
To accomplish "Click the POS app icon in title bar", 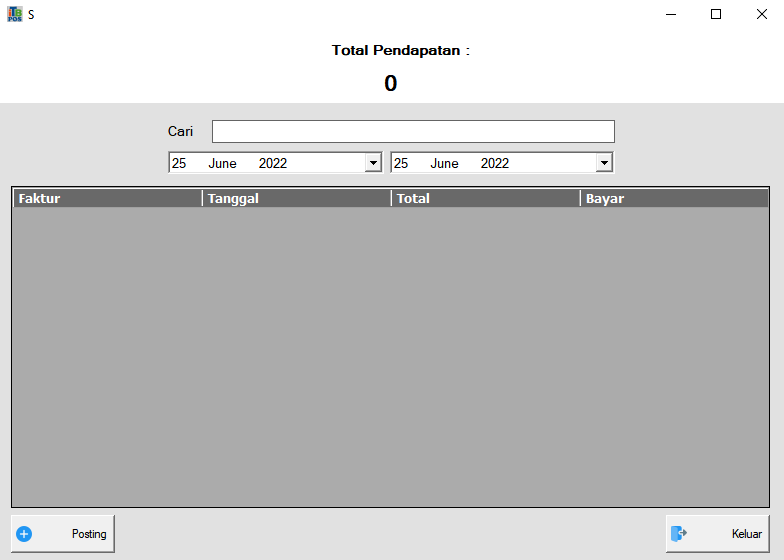I will [x=14, y=14].
